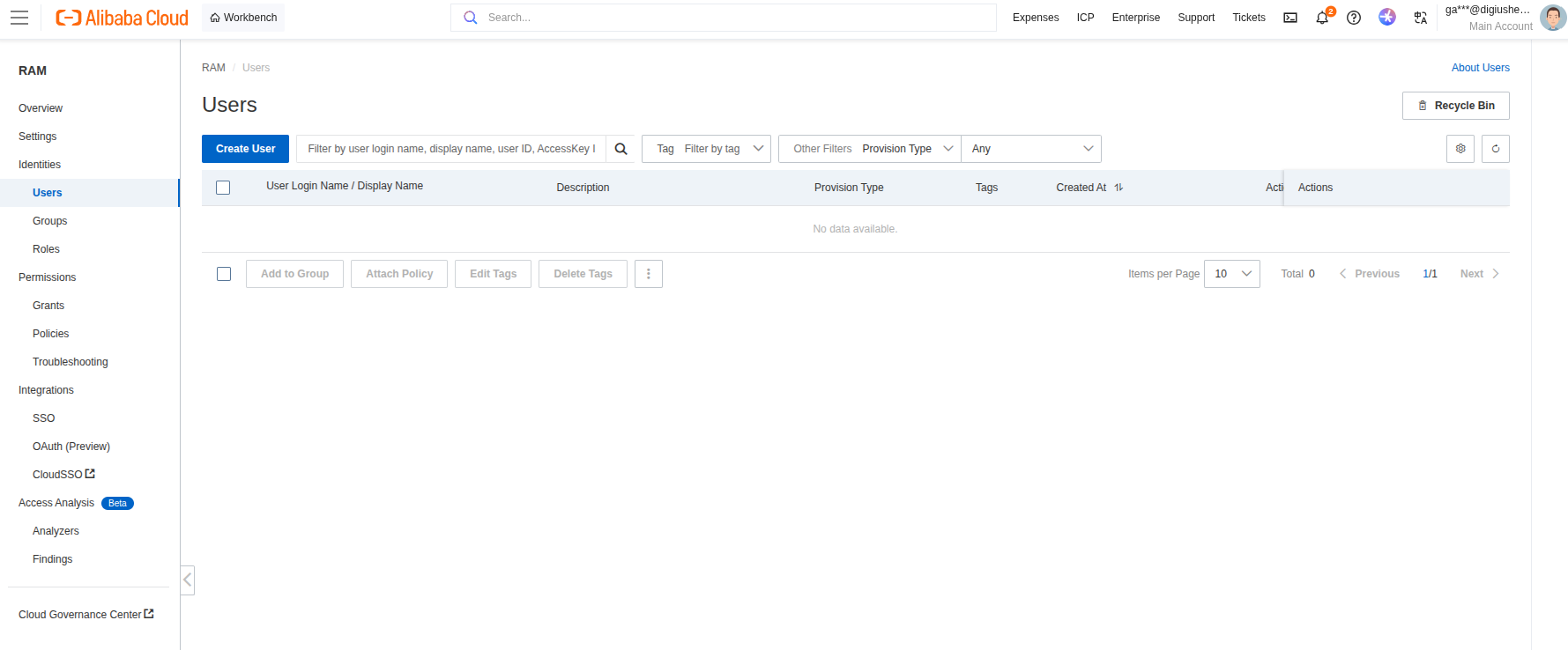Open notifications bell icon
Viewport: 1568px width, 650px height.
point(1322,18)
